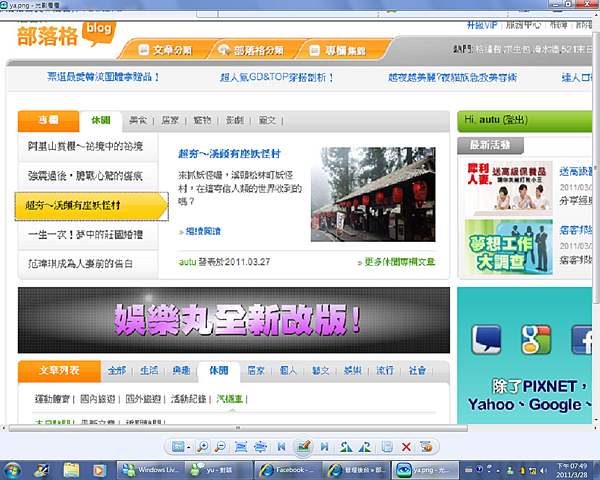The width and height of the screenshot is (600, 480).
Task: Select 生活 tab in 文章列表
Action: 149,371
